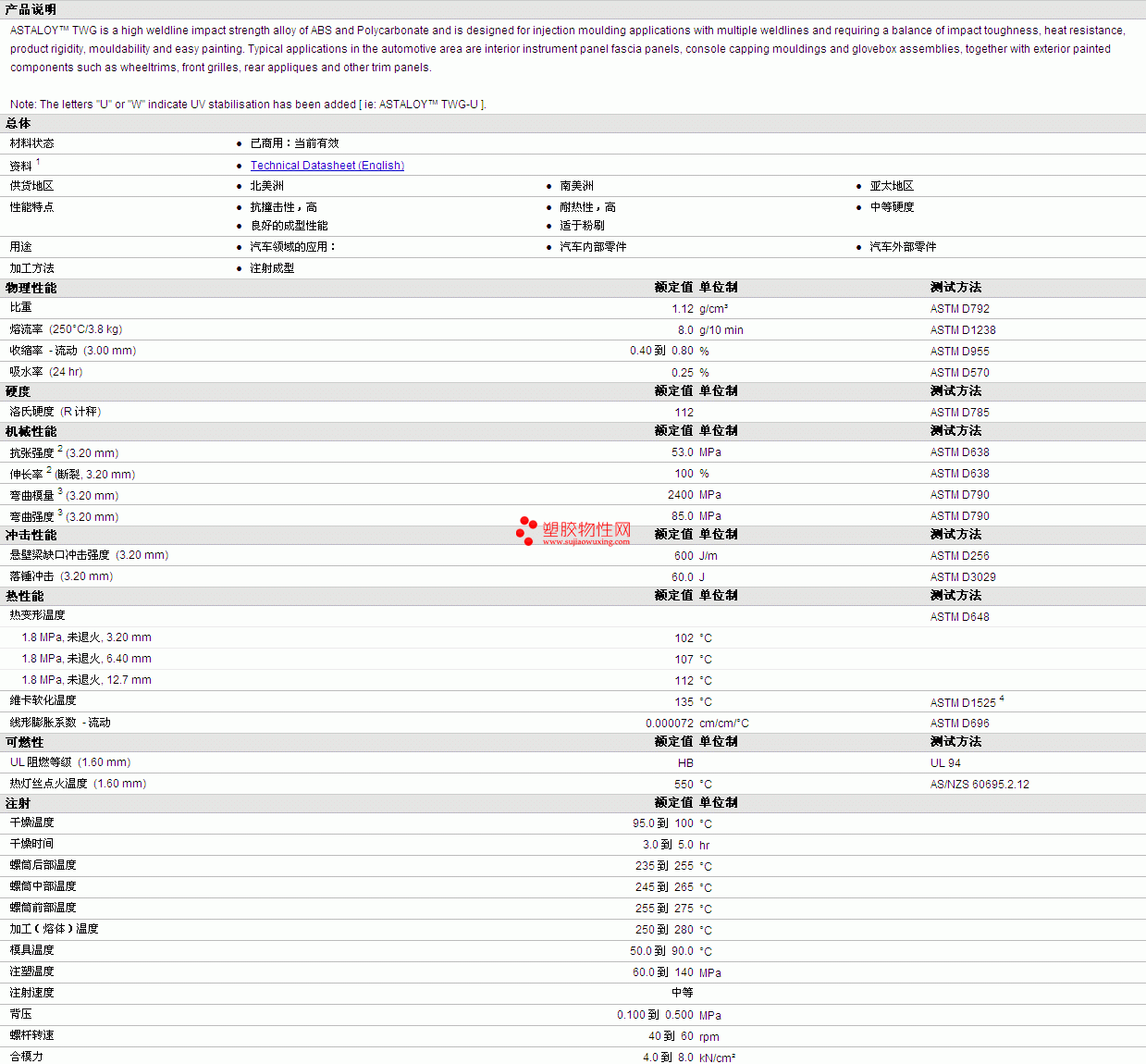Select the region entry 南美洲
Viewport: 1146px width, 1064px height.
576,186
